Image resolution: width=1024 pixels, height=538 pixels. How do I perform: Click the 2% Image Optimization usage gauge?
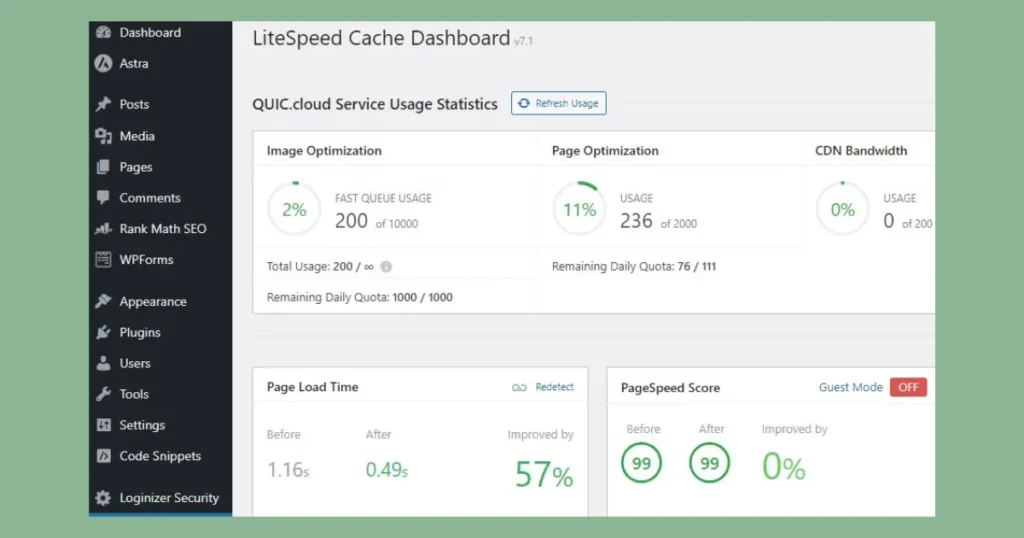coord(294,209)
